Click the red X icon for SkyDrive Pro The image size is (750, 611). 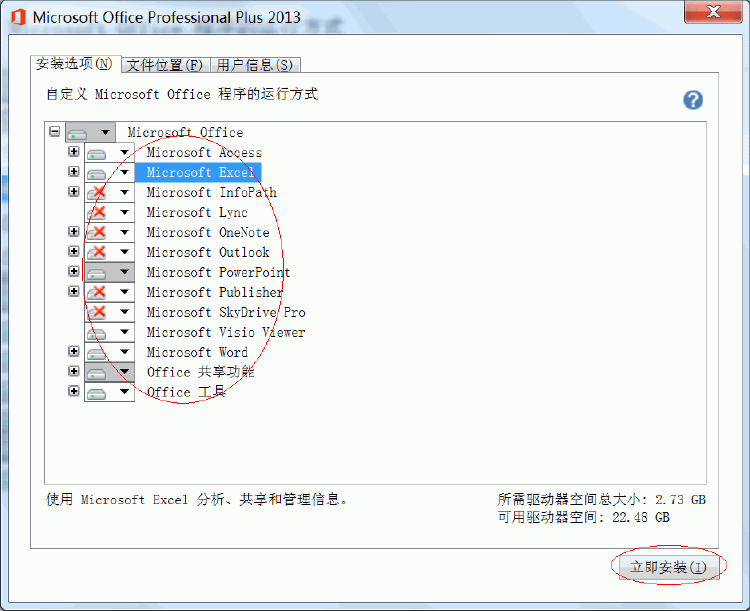[97, 313]
